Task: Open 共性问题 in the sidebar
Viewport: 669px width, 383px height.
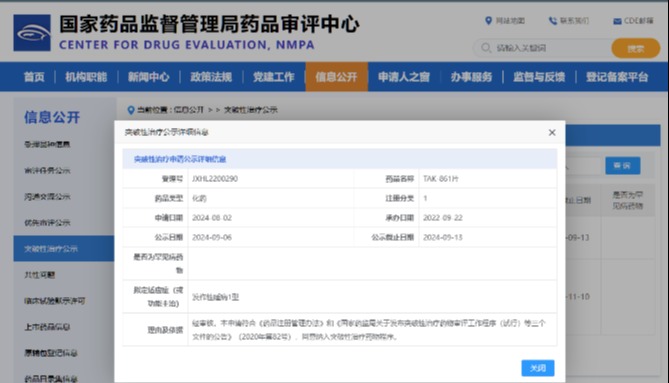Action: 40,275
